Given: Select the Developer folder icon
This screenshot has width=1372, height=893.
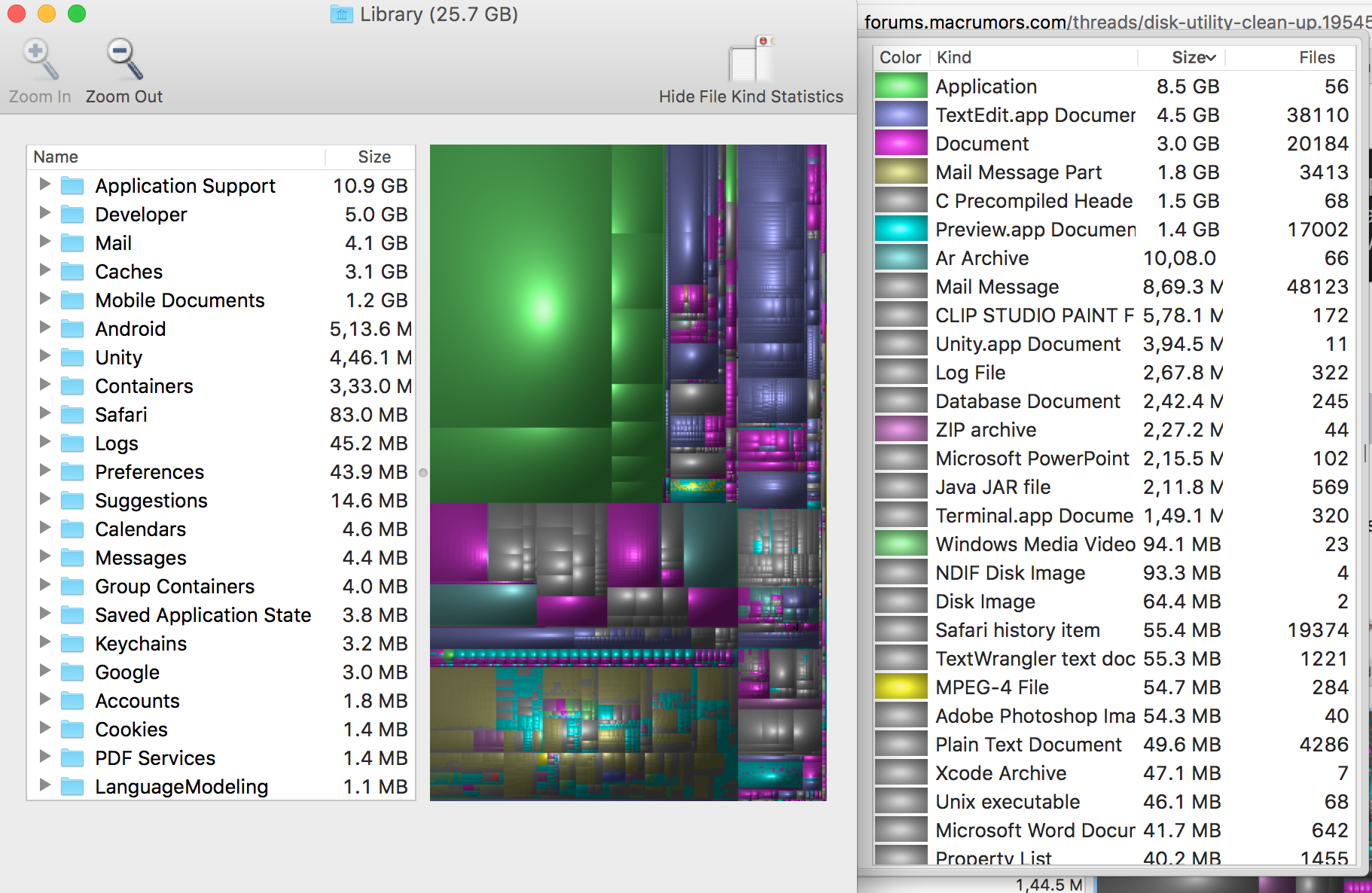Looking at the screenshot, I should click(72, 215).
